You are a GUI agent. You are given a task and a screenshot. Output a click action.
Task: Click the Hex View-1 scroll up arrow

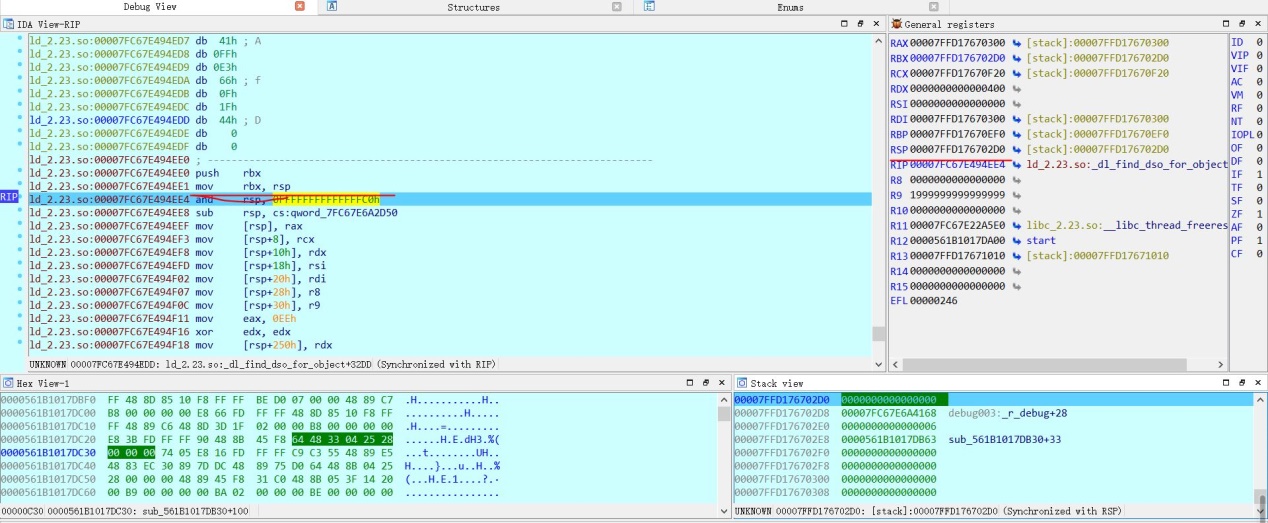pyautogui.click(x=724, y=399)
